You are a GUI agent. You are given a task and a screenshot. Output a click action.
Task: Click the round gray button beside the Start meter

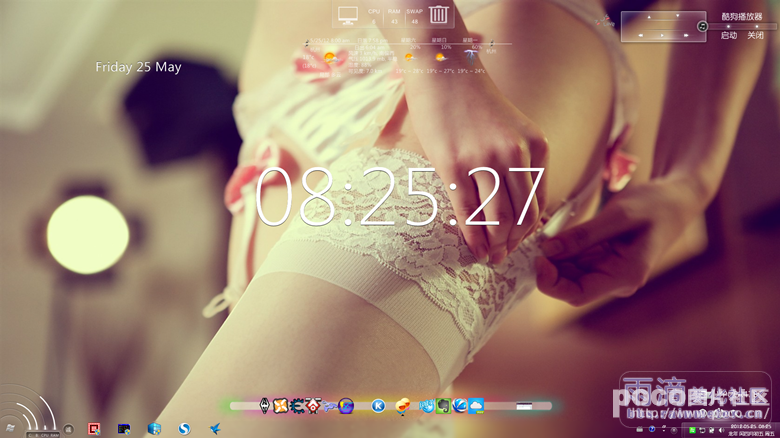pyautogui.click(x=69, y=429)
